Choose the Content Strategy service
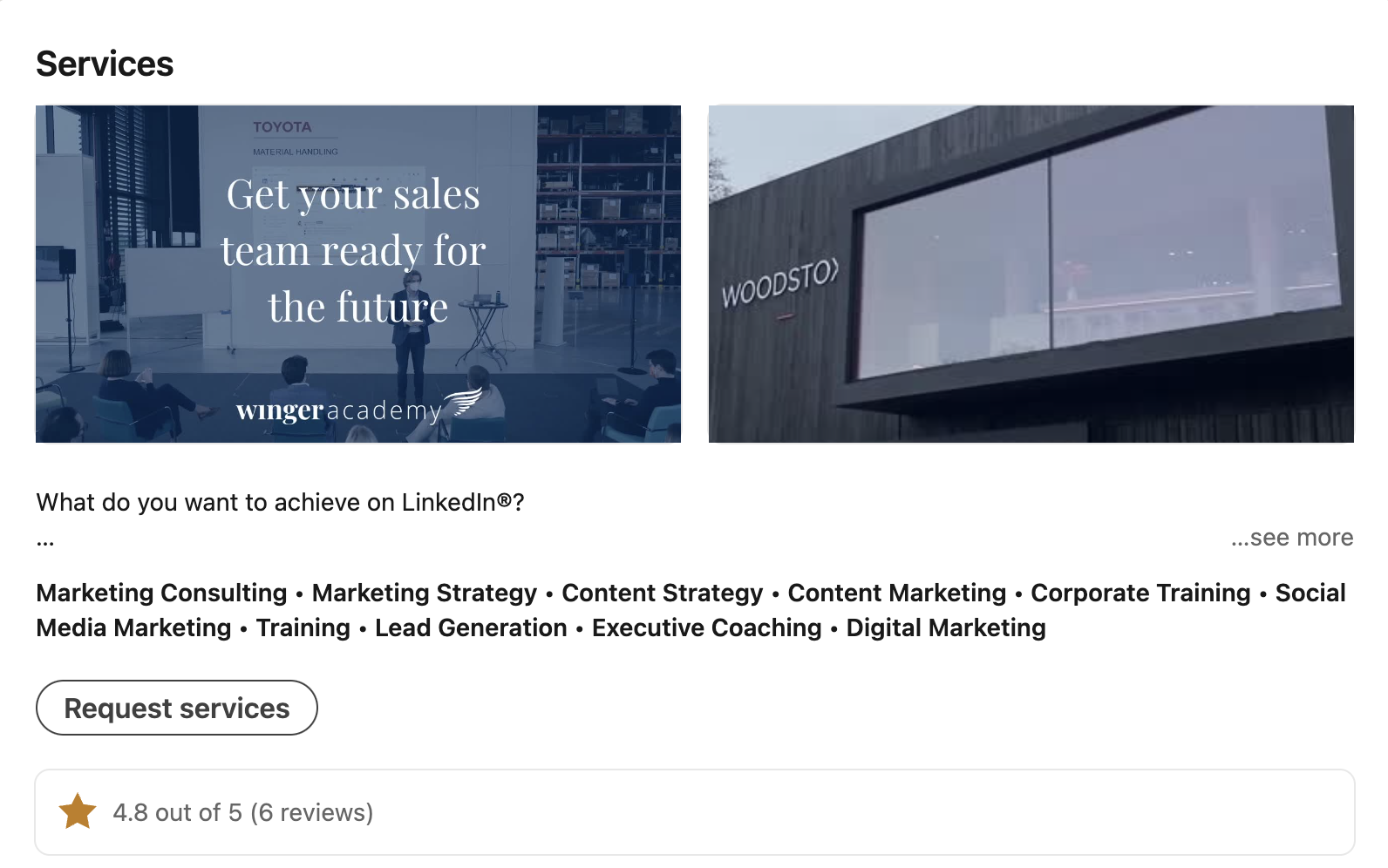 (662, 593)
